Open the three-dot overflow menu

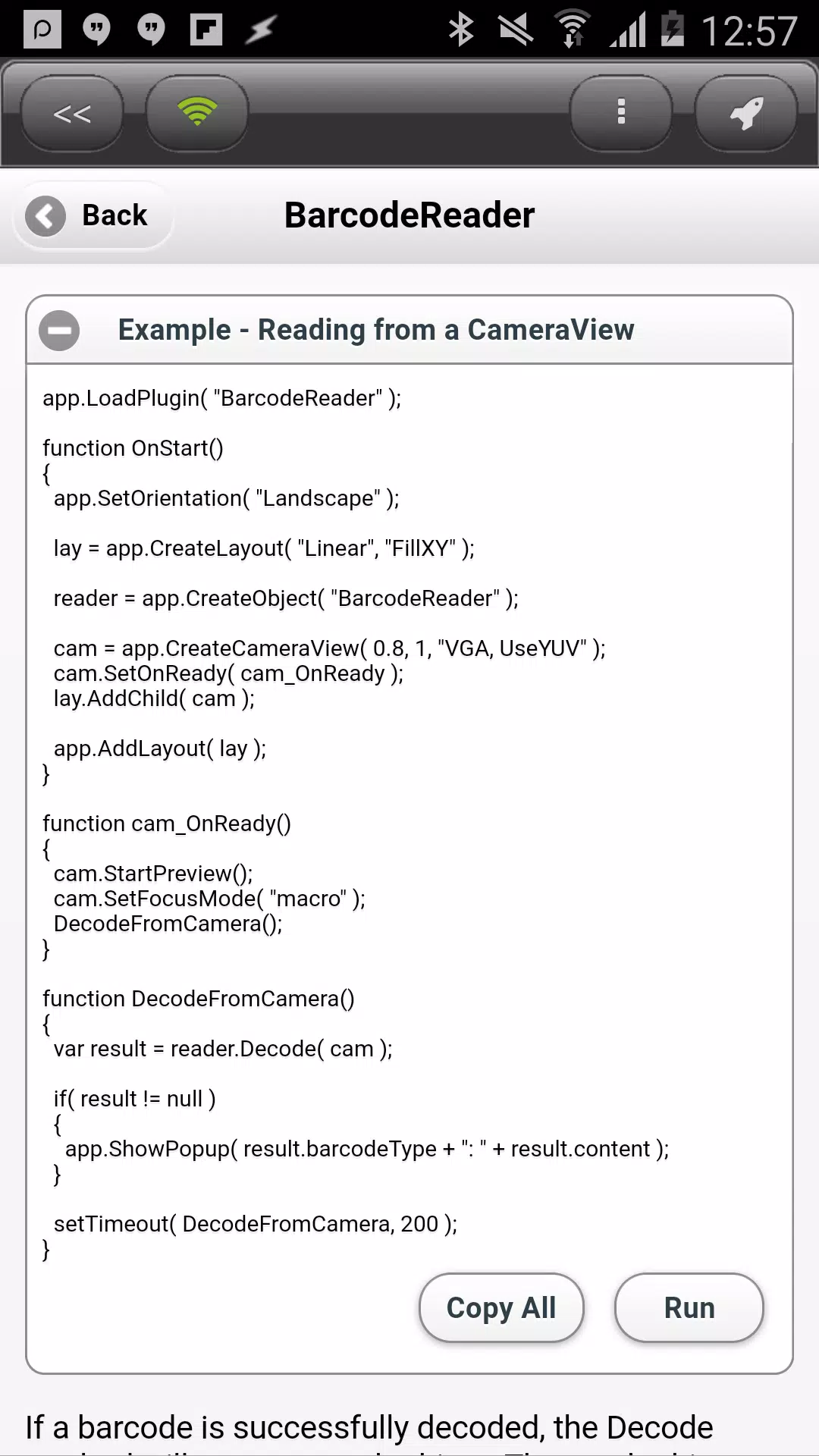click(x=621, y=114)
